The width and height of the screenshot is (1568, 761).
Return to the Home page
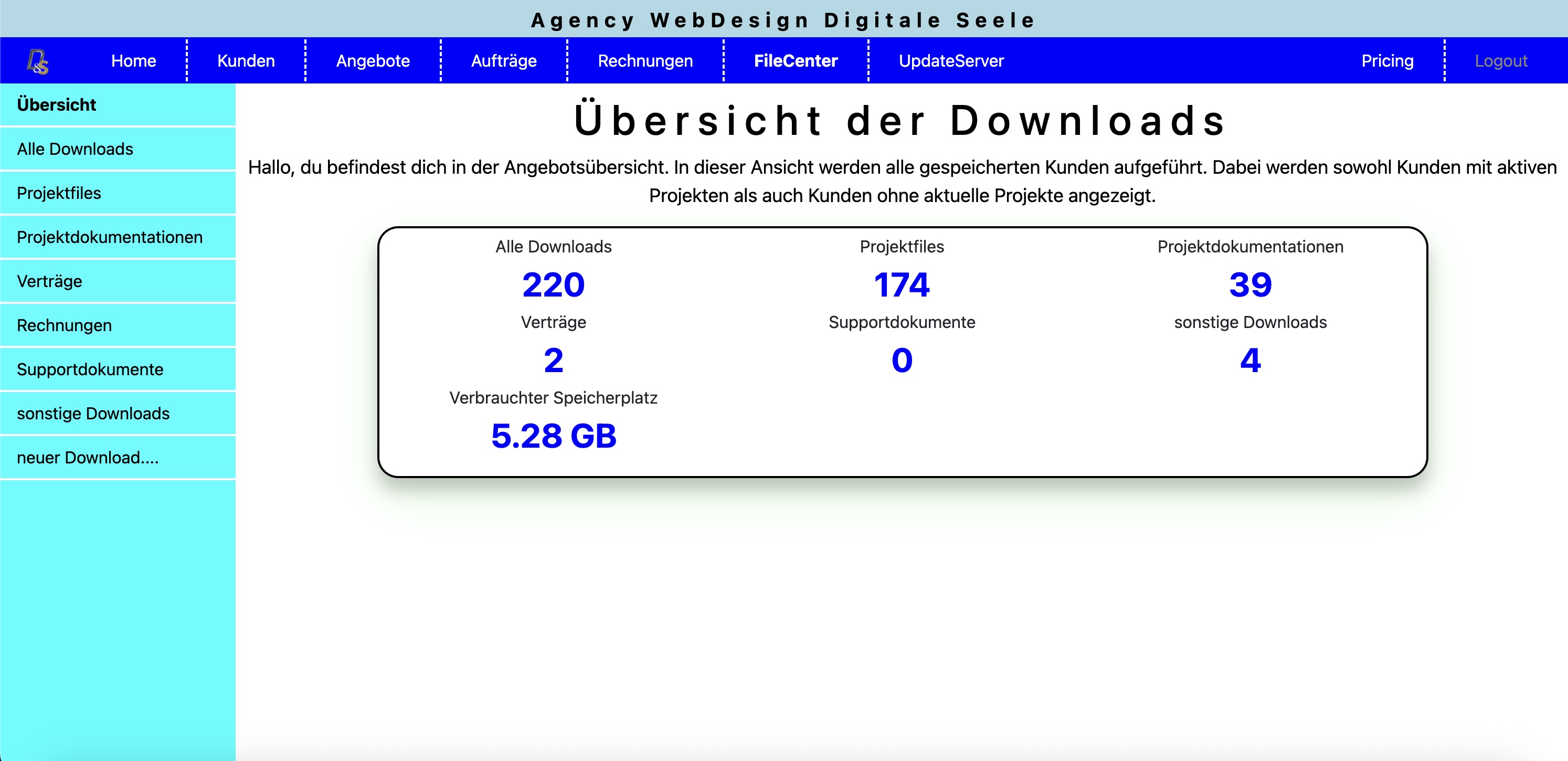pyautogui.click(x=133, y=60)
